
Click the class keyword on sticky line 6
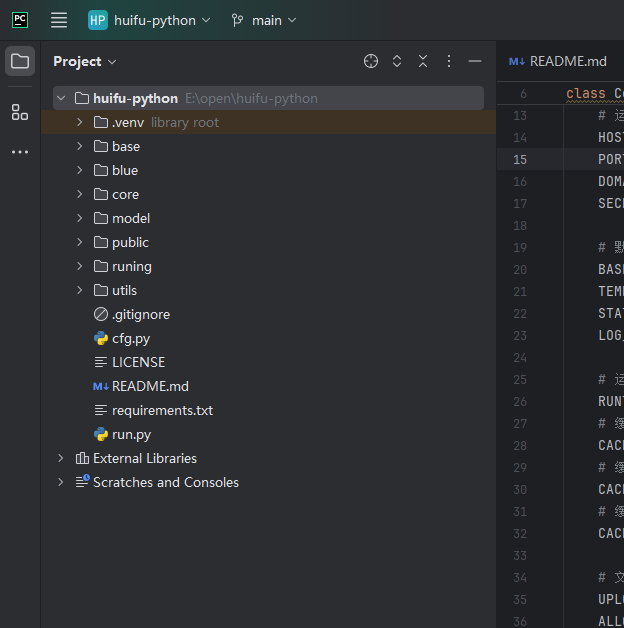tap(586, 94)
